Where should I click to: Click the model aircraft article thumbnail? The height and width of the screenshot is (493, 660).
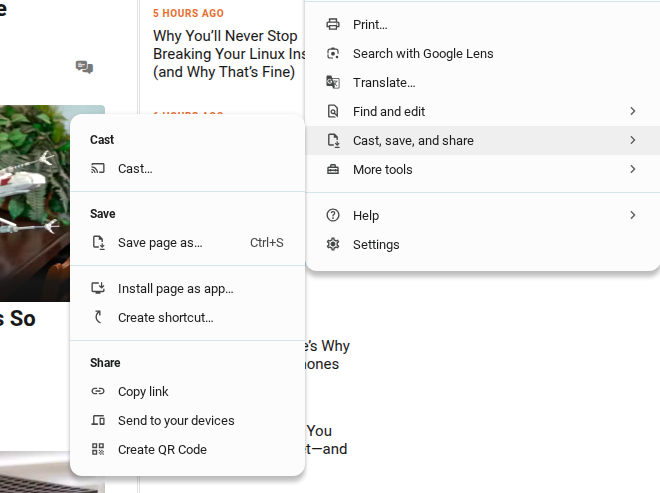point(35,203)
